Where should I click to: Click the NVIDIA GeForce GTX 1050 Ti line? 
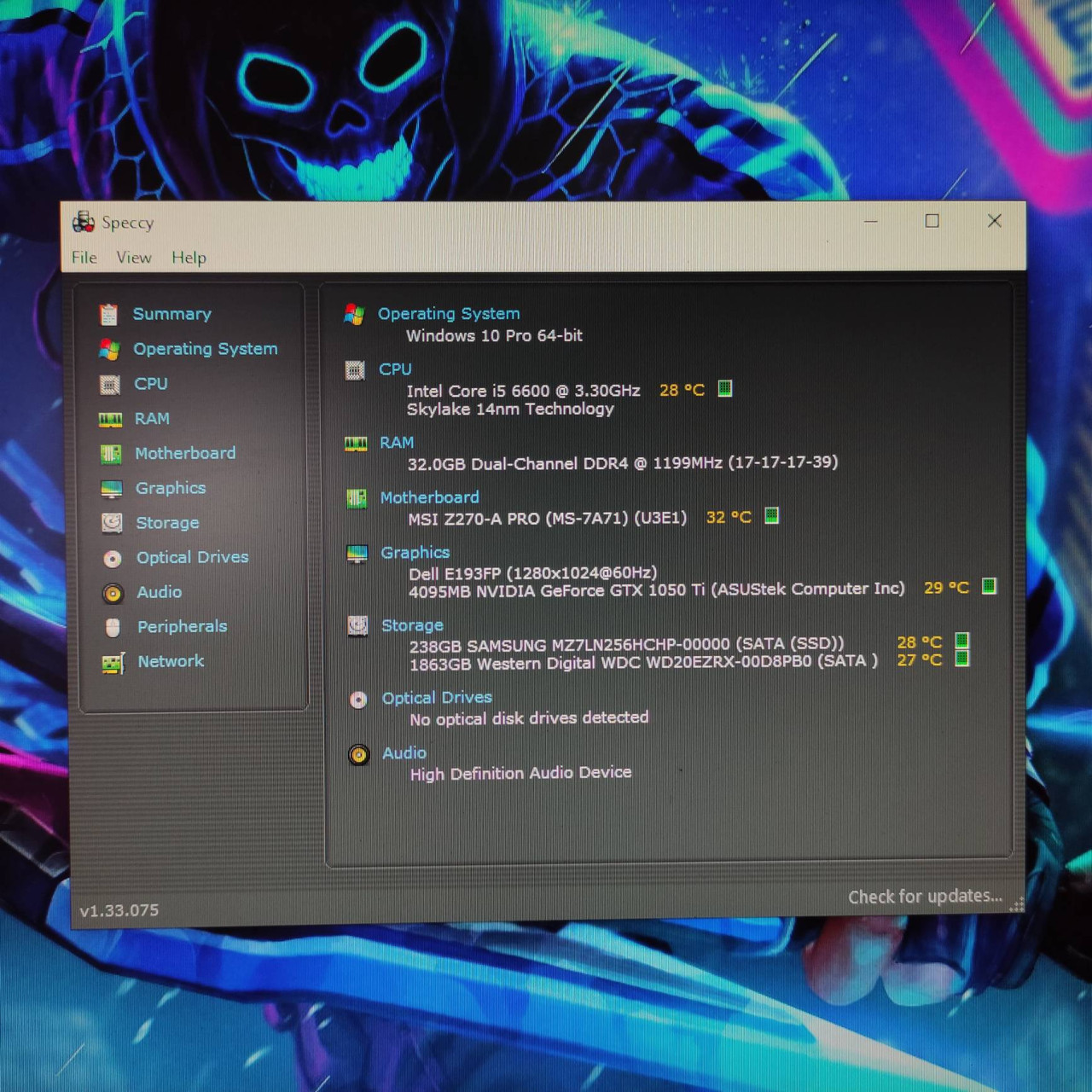pos(656,590)
